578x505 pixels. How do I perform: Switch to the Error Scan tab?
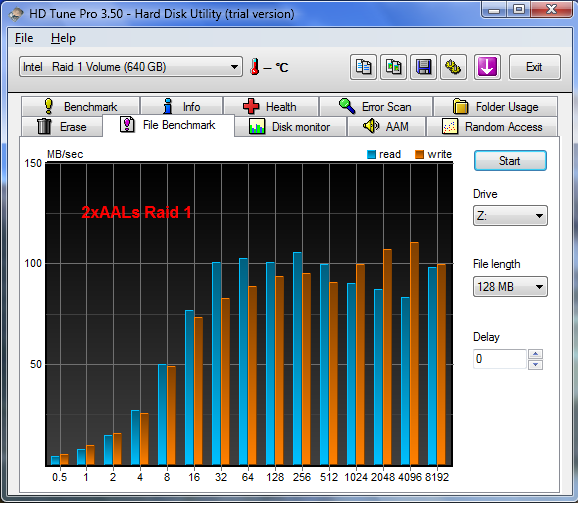coord(376,107)
